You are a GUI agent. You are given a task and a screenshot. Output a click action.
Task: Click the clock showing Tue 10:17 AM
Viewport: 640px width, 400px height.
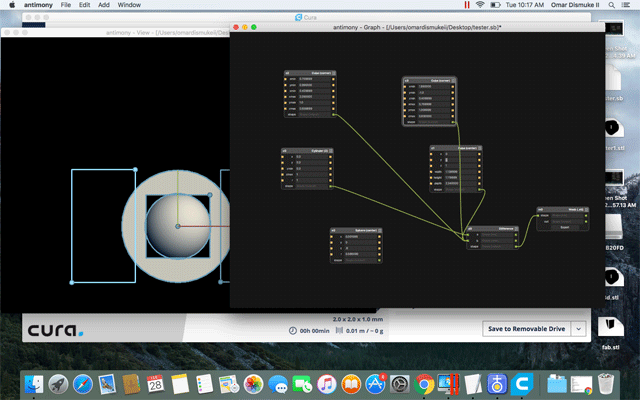pyautogui.click(x=525, y=5)
